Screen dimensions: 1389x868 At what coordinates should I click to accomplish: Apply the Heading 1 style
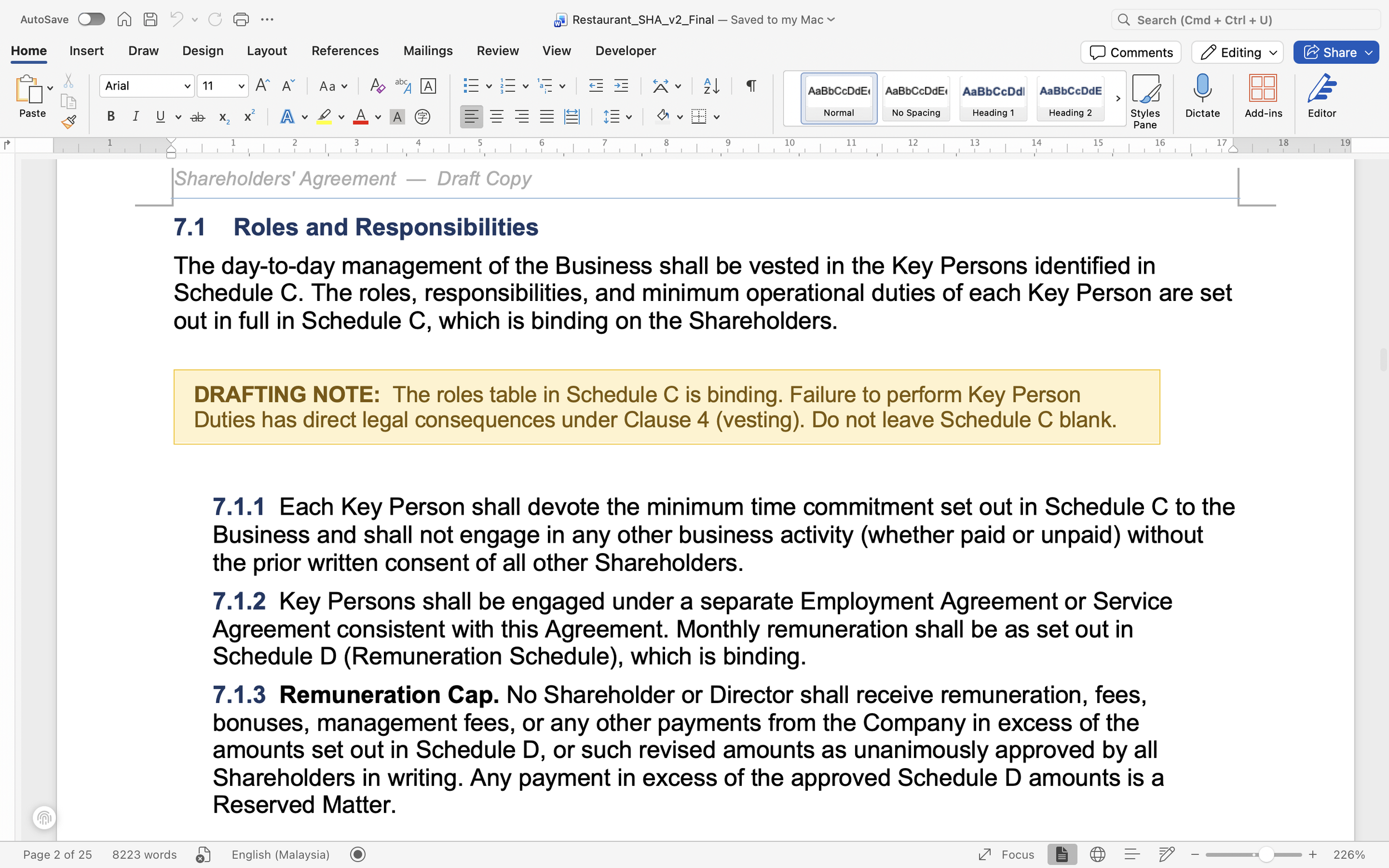coord(993,98)
